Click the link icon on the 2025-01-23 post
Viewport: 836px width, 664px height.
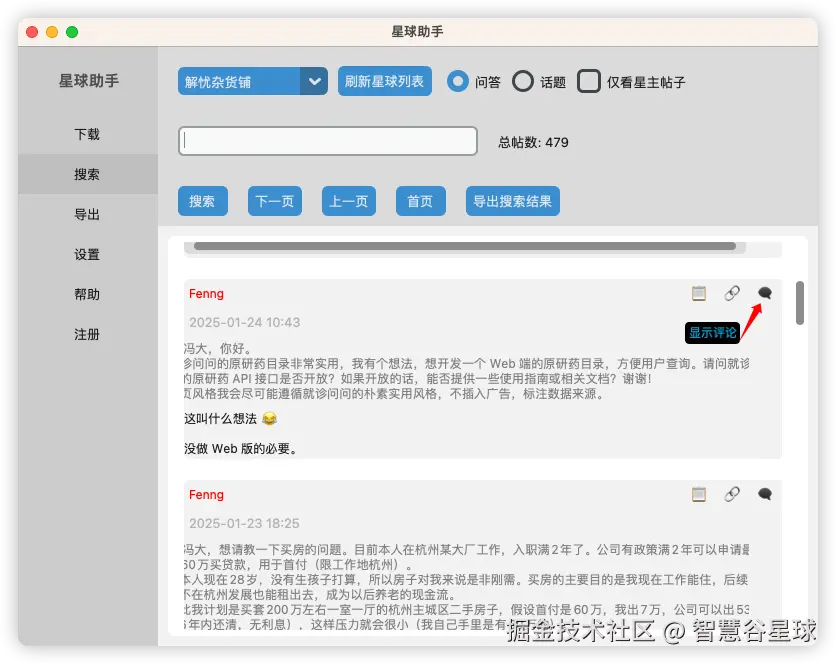click(732, 494)
